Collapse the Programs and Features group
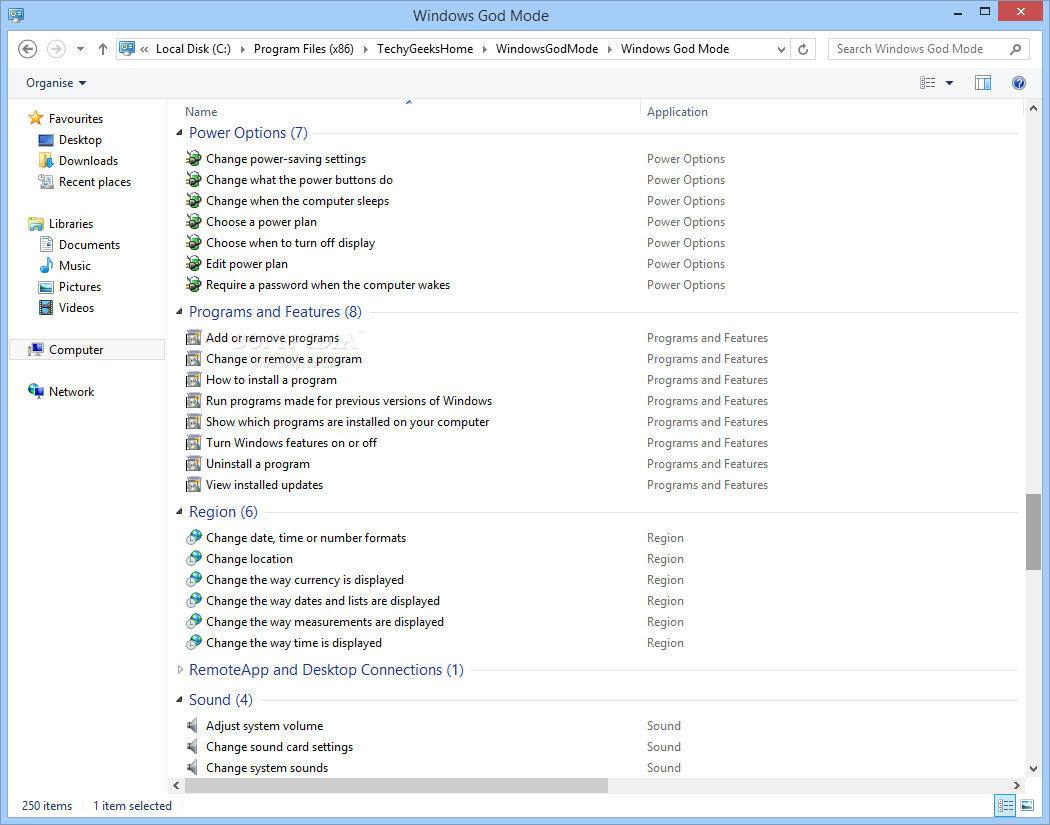Screen dimensions: 1050x825 click(x=179, y=311)
